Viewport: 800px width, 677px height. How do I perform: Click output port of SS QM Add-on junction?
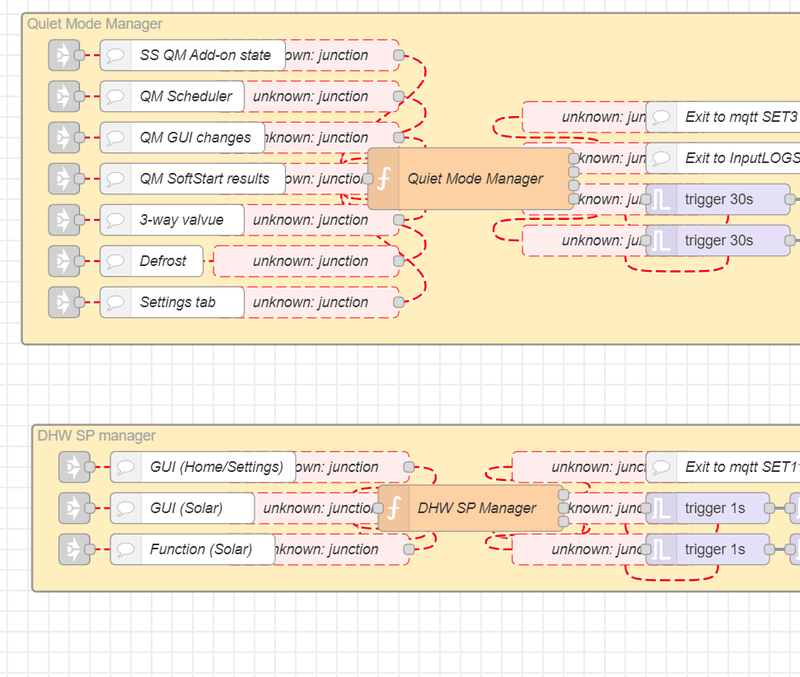399,55
